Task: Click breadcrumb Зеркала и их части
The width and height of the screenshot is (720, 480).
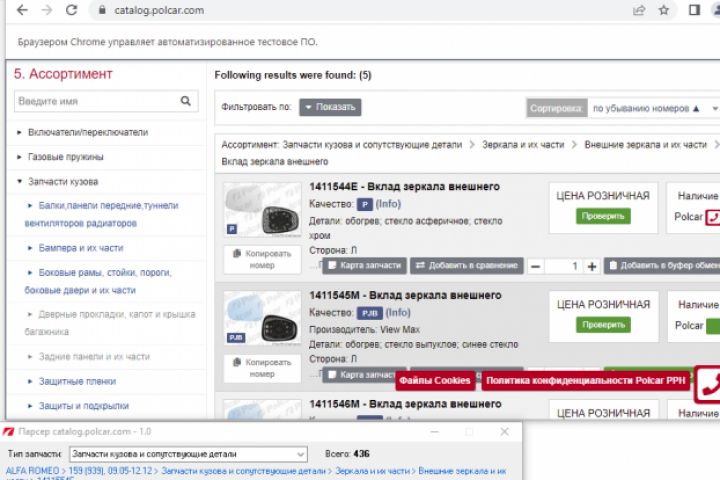Action: [523, 145]
